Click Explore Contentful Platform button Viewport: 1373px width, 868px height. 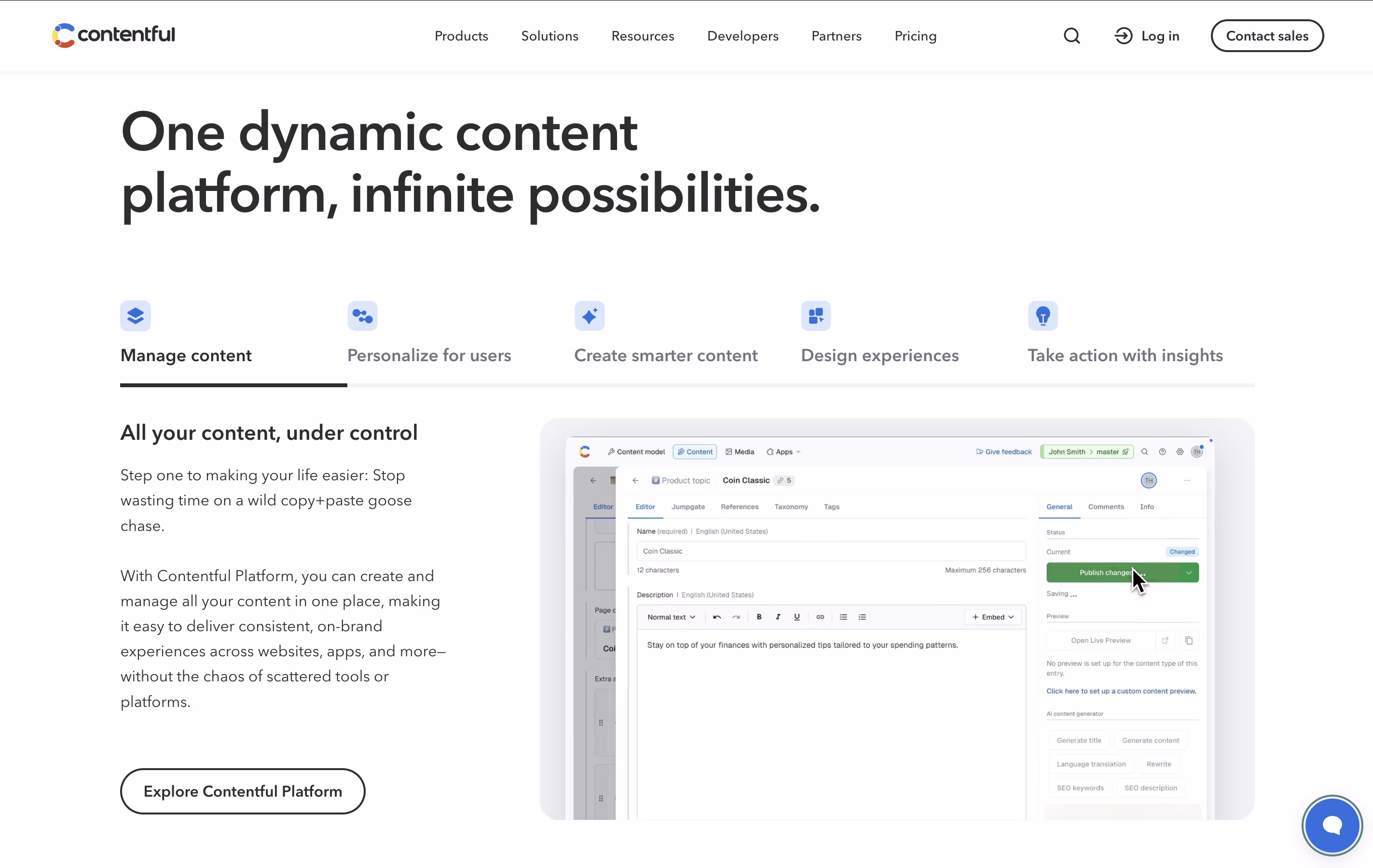point(242,791)
